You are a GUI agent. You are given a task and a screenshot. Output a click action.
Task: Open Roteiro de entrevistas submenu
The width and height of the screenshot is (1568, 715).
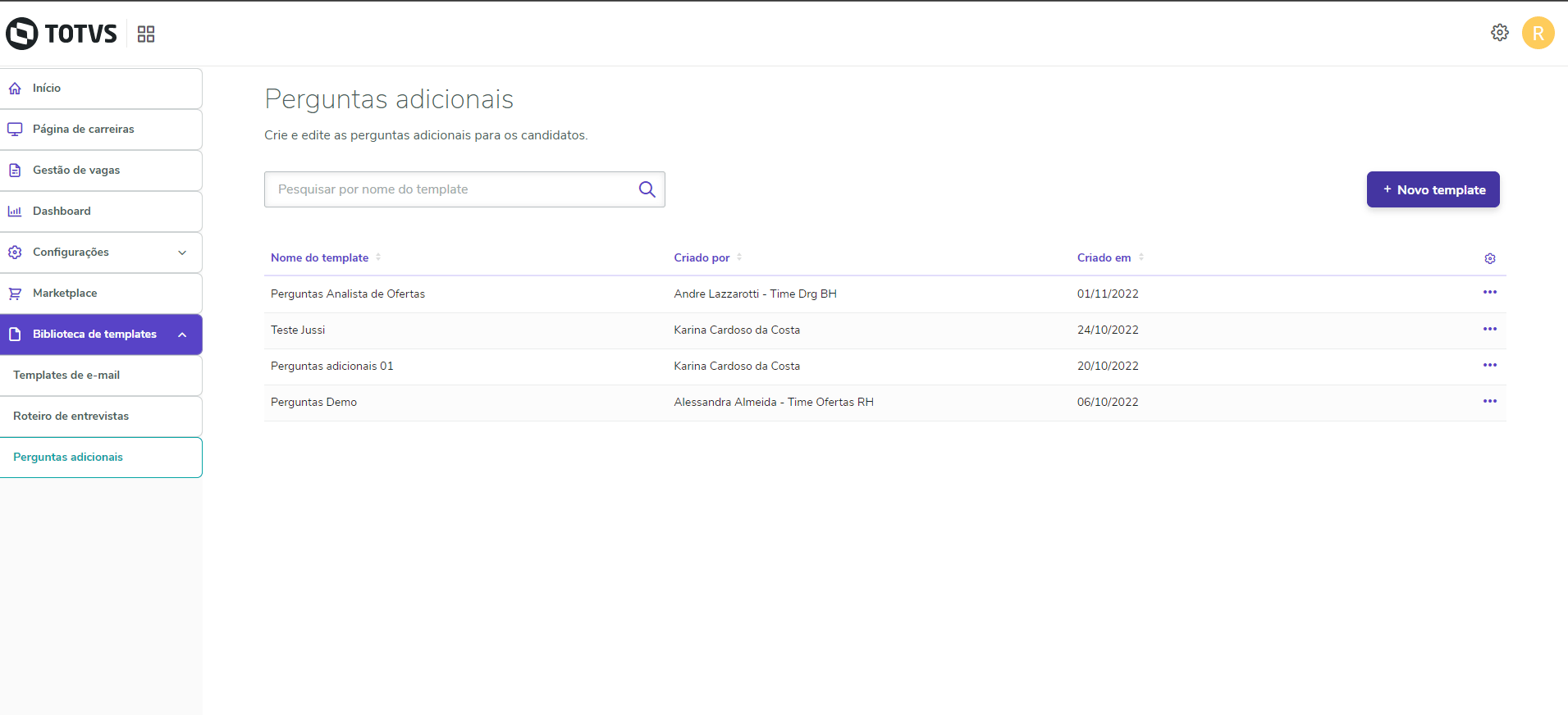(101, 417)
